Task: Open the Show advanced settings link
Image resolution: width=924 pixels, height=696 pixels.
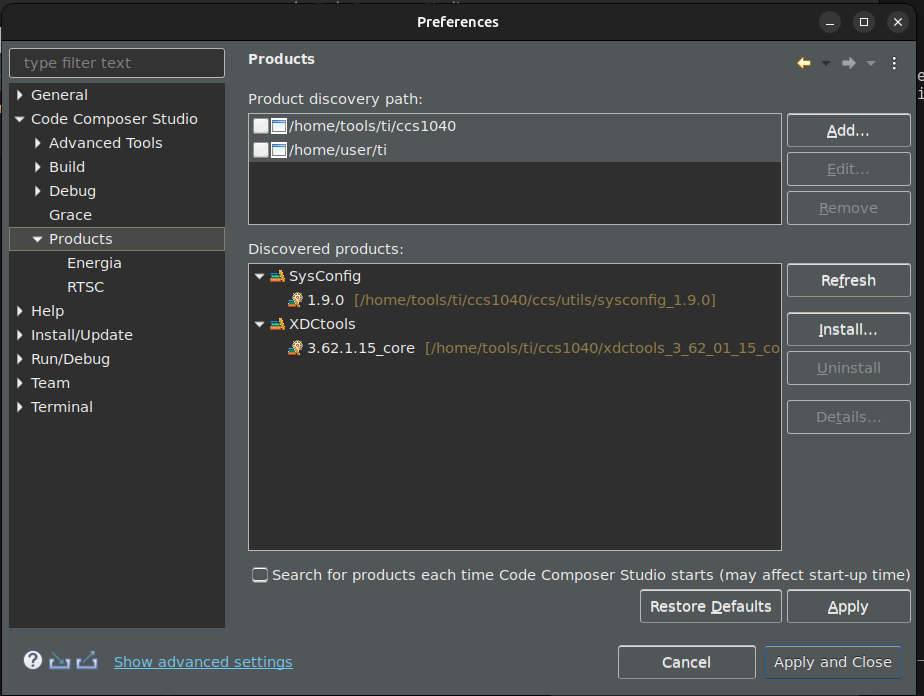Action: (203, 662)
